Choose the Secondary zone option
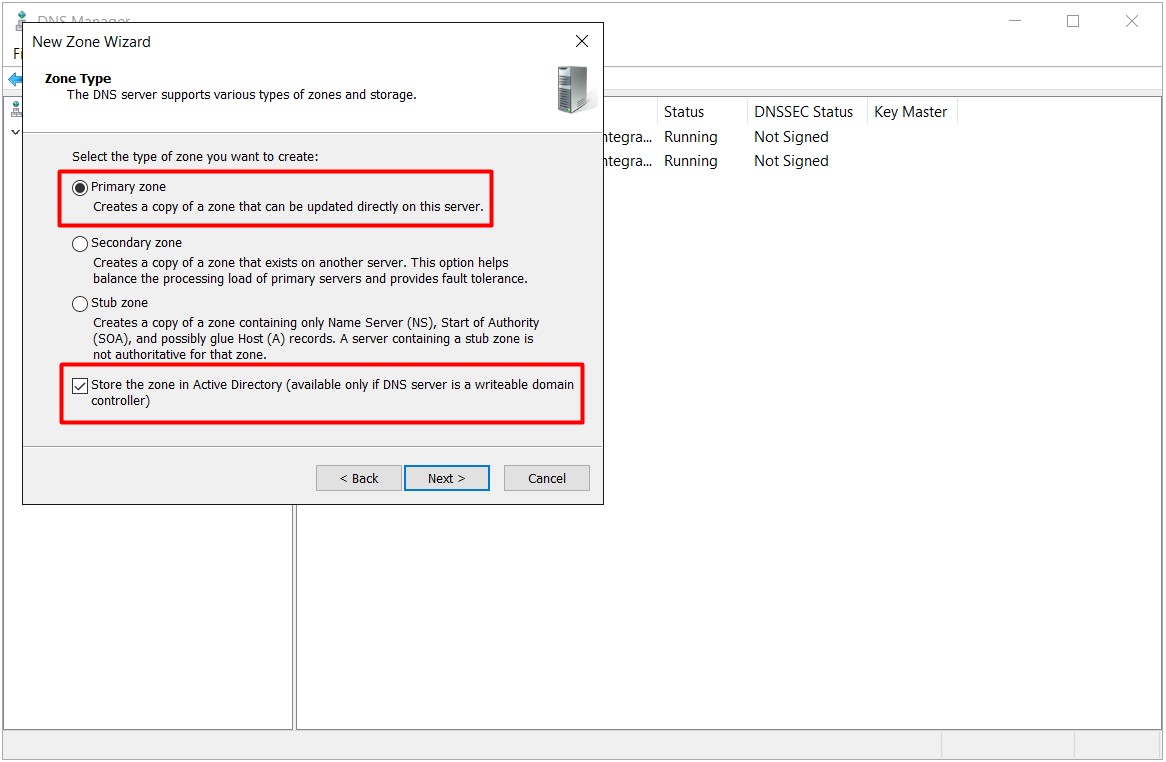1166x762 pixels. [x=80, y=244]
